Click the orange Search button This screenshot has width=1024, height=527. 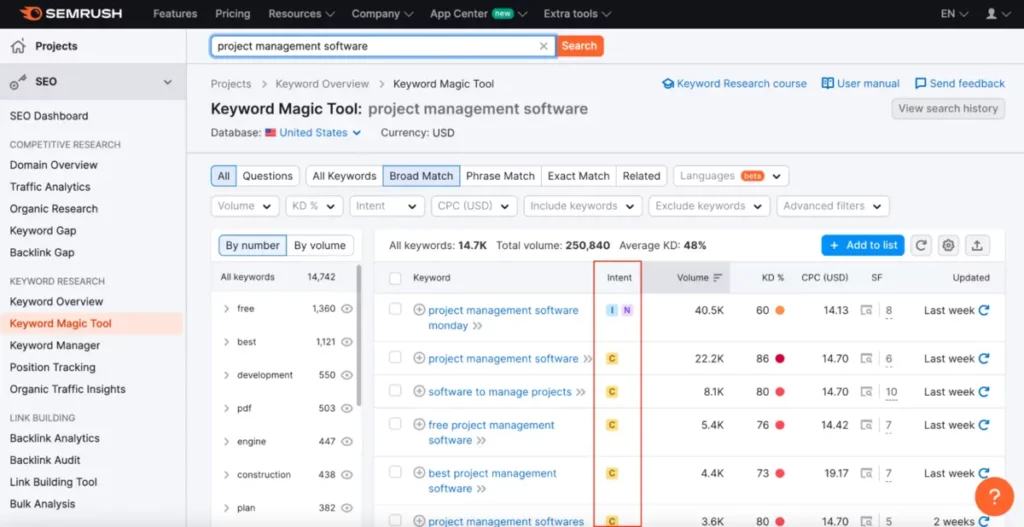tap(579, 46)
